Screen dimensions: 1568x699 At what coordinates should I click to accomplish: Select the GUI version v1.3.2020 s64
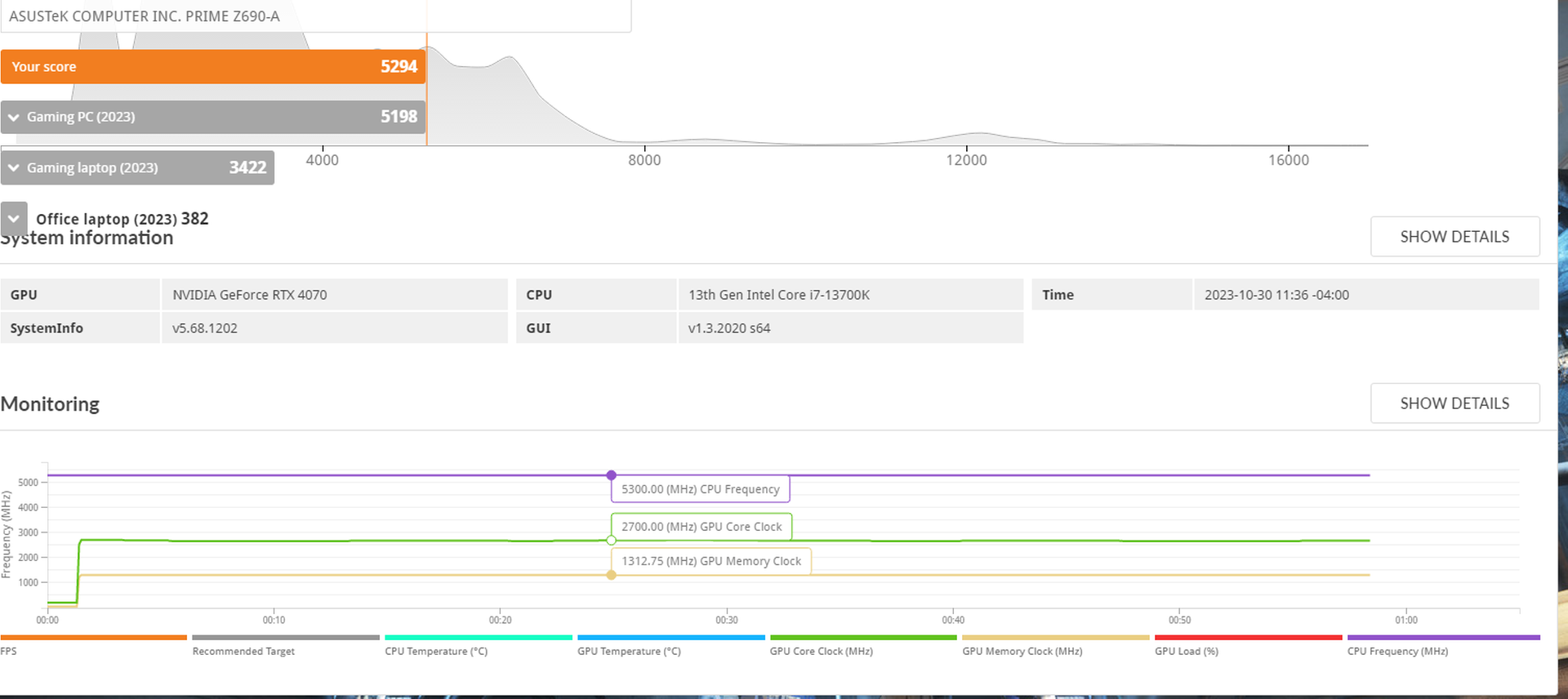click(x=729, y=328)
